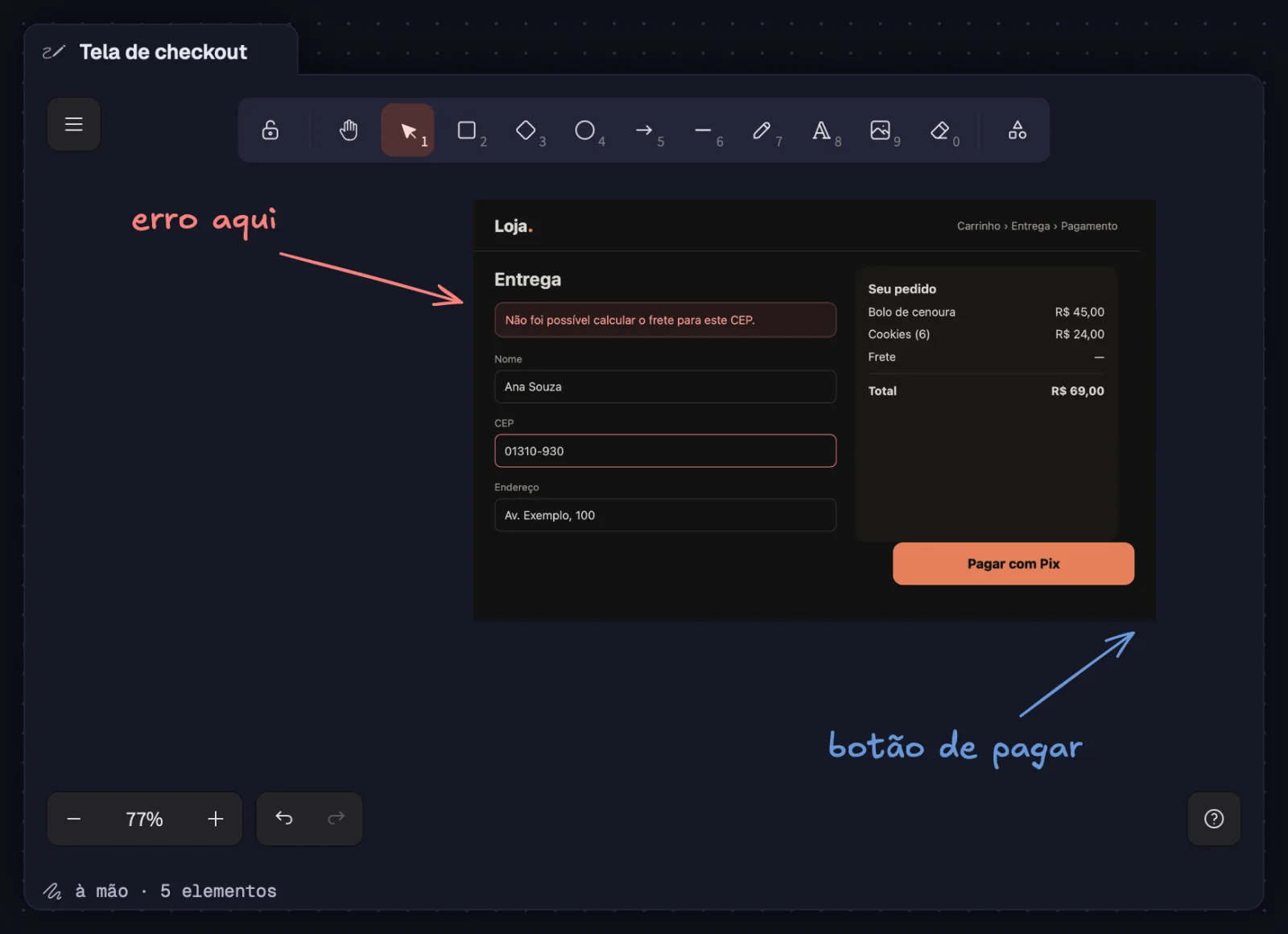The width and height of the screenshot is (1288, 934).
Task: Pick the Ellipse shape tool
Action: tap(585, 130)
